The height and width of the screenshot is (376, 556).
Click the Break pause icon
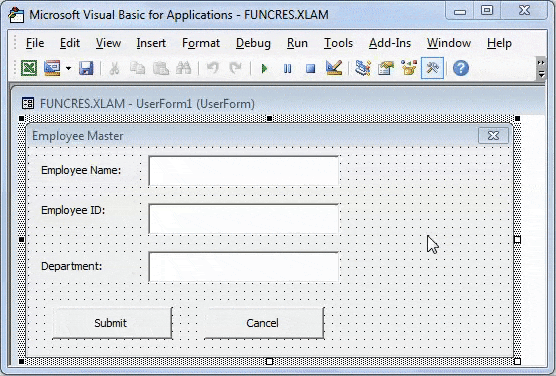point(288,68)
